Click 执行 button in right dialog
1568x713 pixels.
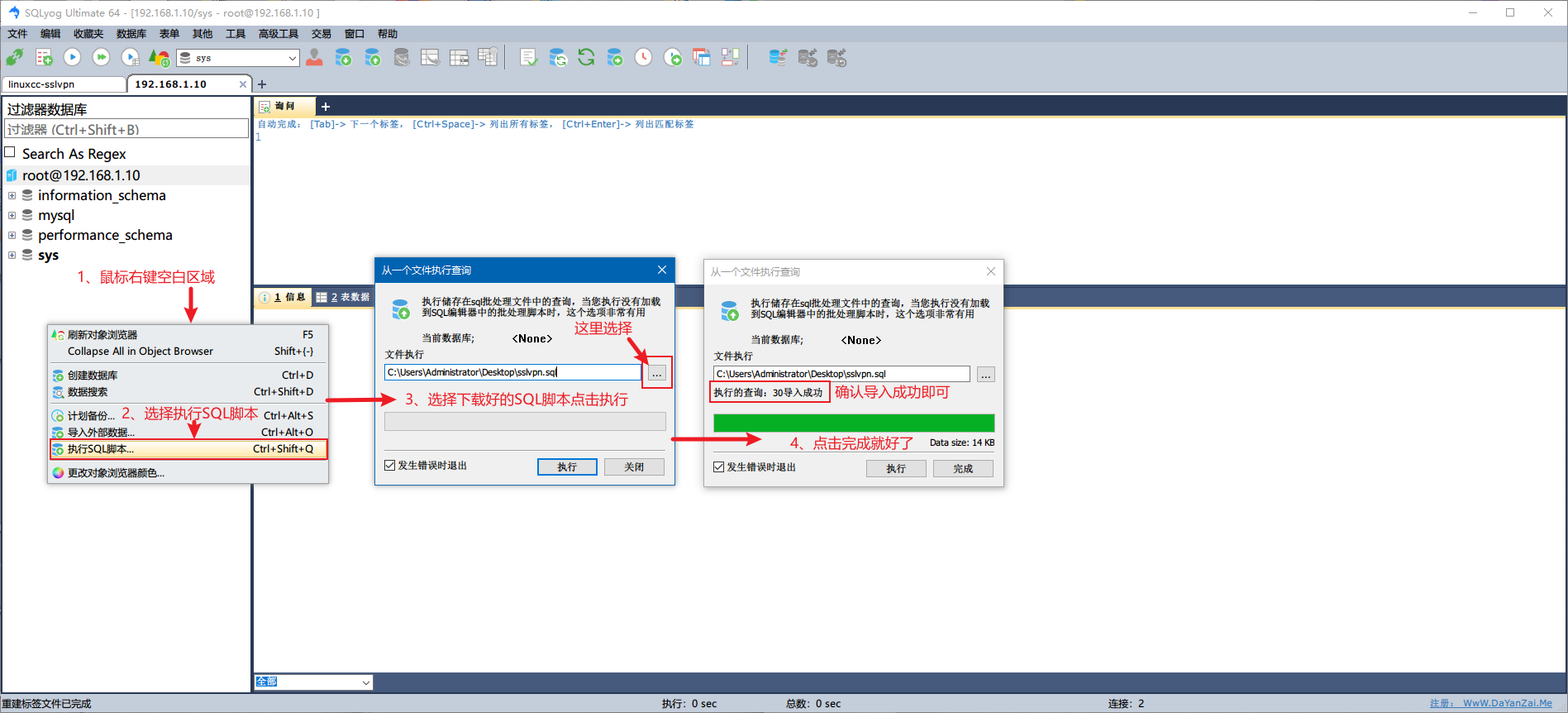click(x=896, y=469)
